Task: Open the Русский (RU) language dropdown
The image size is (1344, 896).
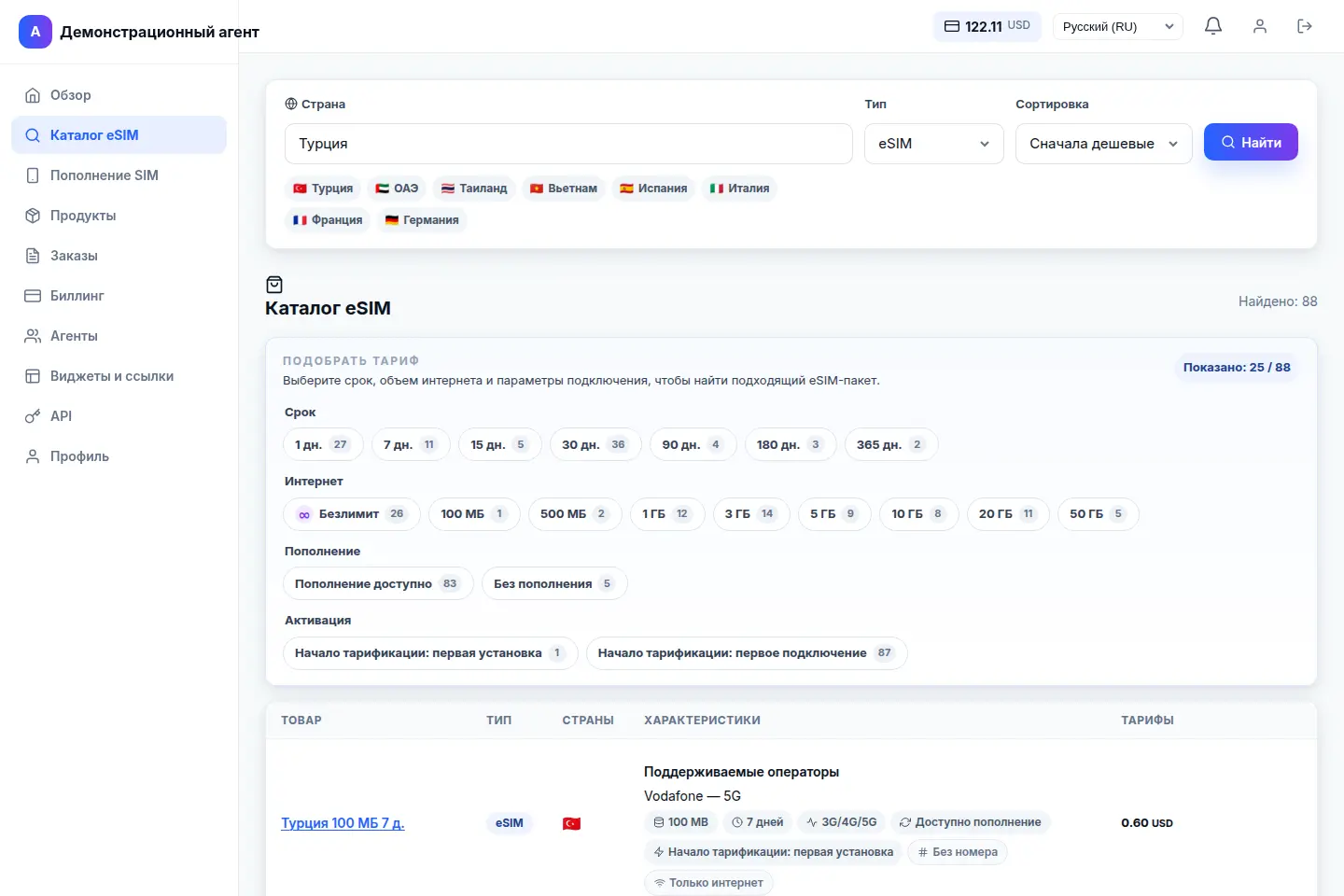Action: (x=1118, y=26)
